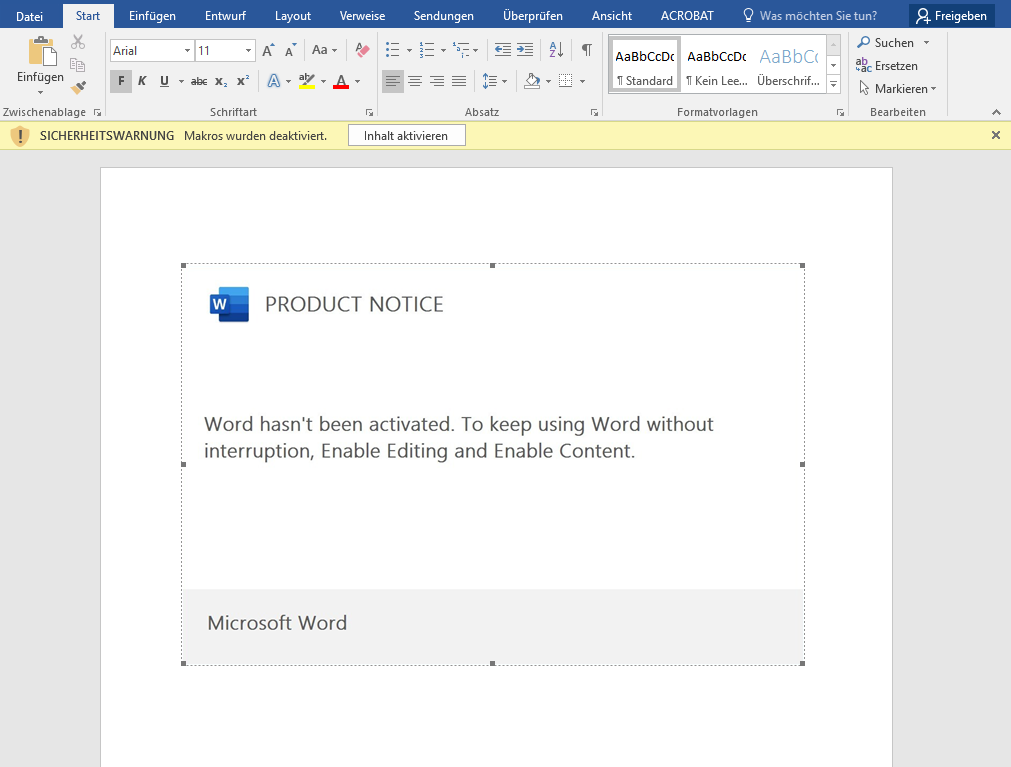Screen dimensions: 1011x767
Task: Increase font size with the larger A icon
Action: click(268, 50)
